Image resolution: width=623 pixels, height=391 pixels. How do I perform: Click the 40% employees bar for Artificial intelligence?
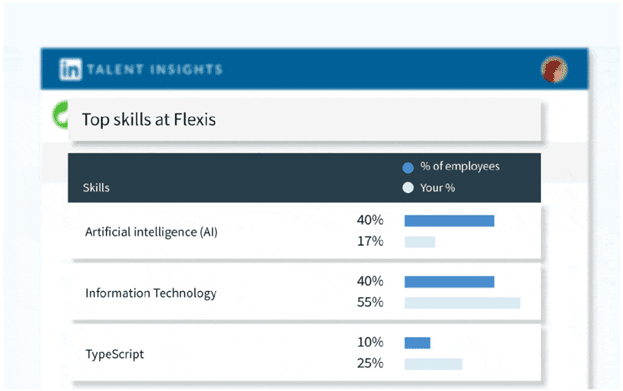tap(449, 221)
